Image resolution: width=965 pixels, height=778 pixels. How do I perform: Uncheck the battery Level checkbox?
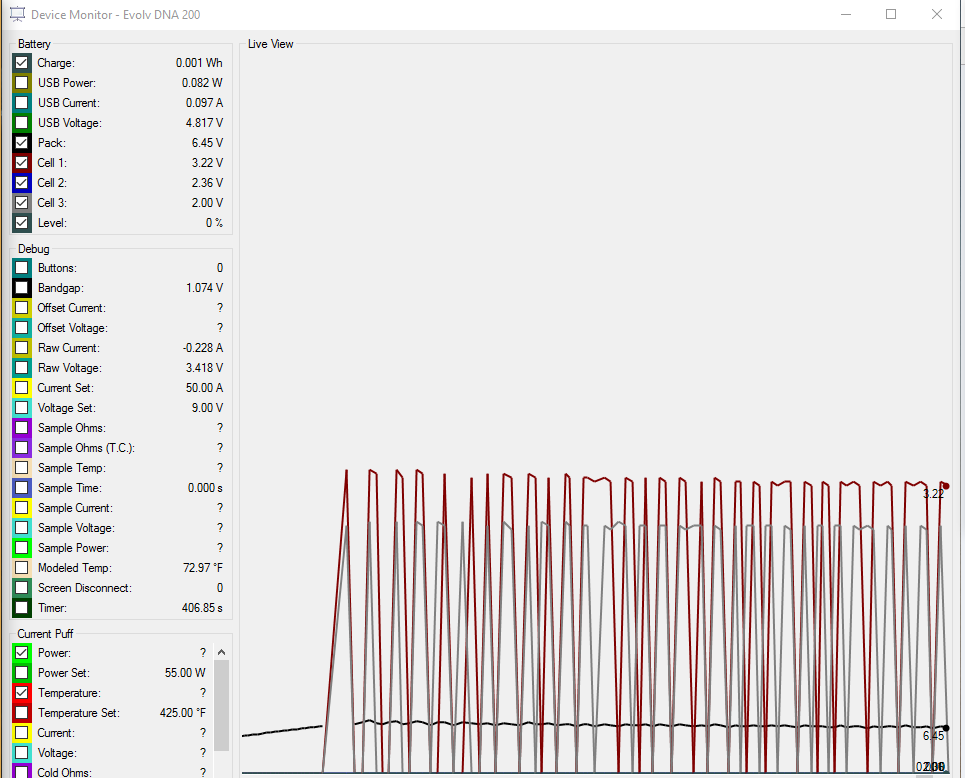(22, 223)
